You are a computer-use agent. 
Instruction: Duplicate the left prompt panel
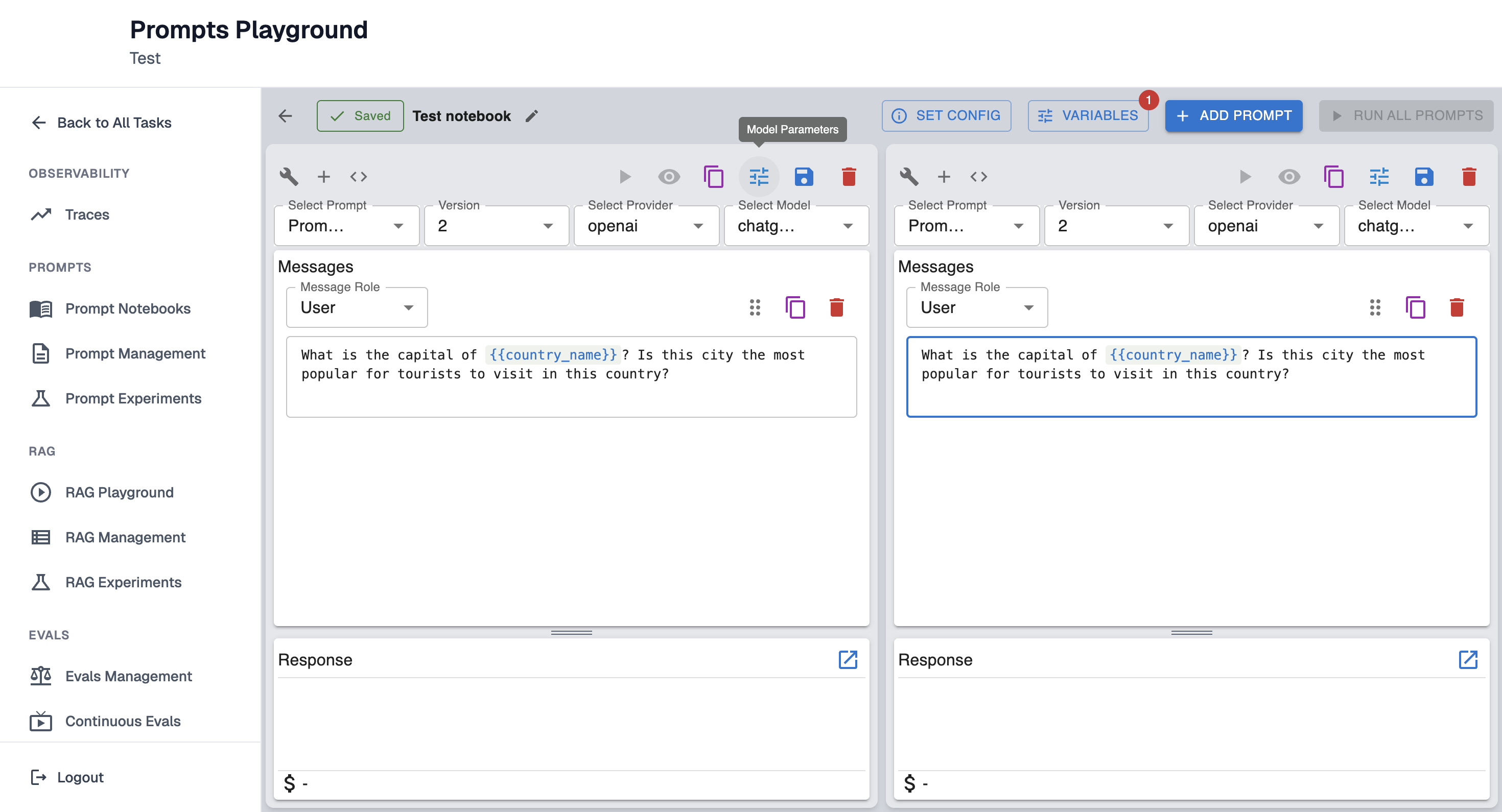pos(713,177)
